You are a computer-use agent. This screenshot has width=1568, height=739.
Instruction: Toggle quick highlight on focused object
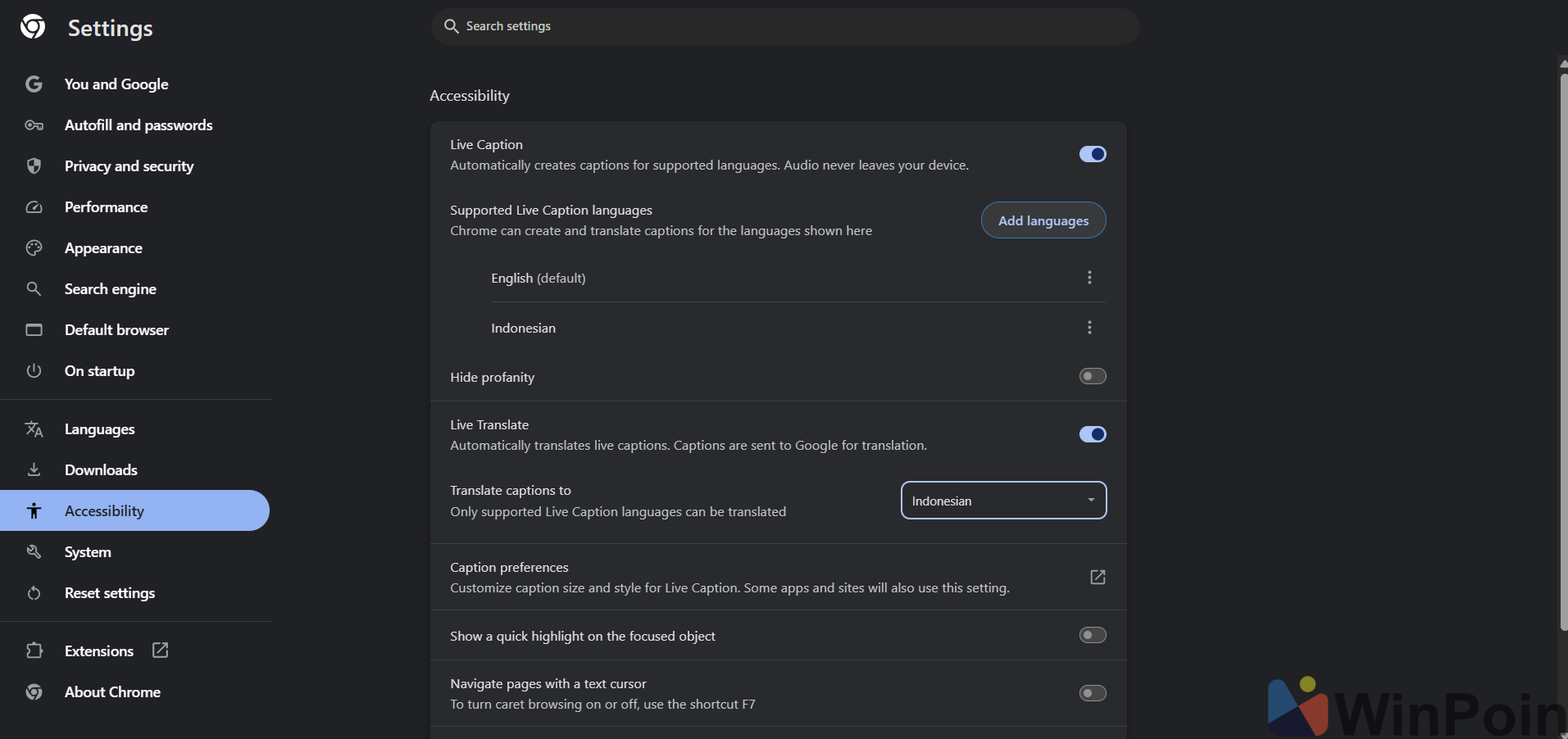pyautogui.click(x=1093, y=635)
